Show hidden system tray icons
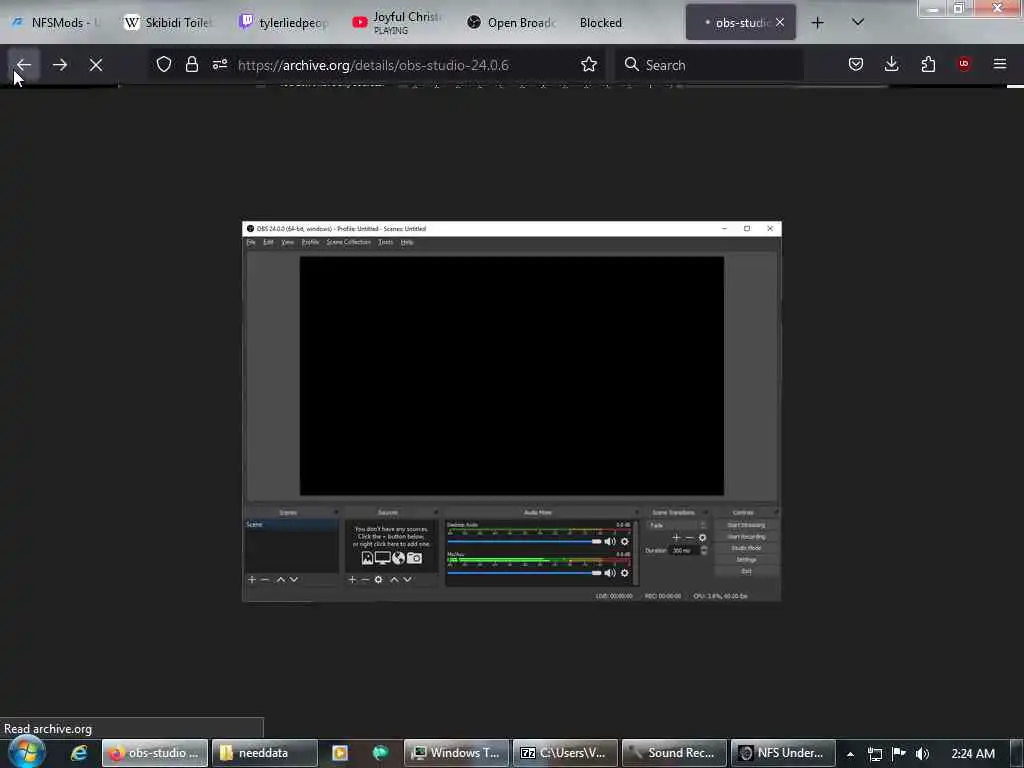 [850, 754]
